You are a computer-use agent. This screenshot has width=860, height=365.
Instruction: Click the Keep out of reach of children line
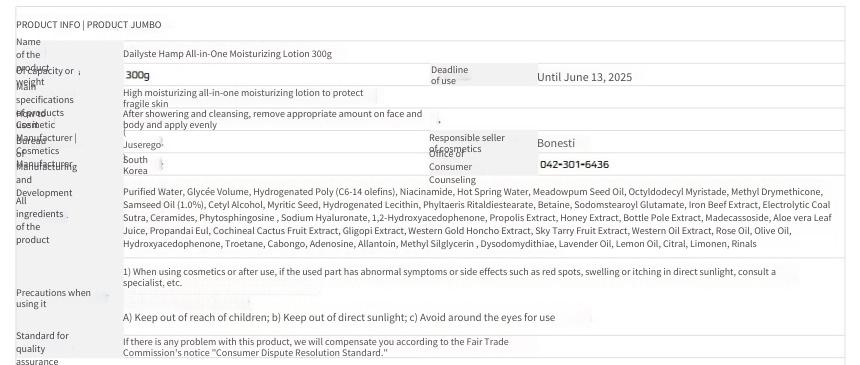coord(339,317)
